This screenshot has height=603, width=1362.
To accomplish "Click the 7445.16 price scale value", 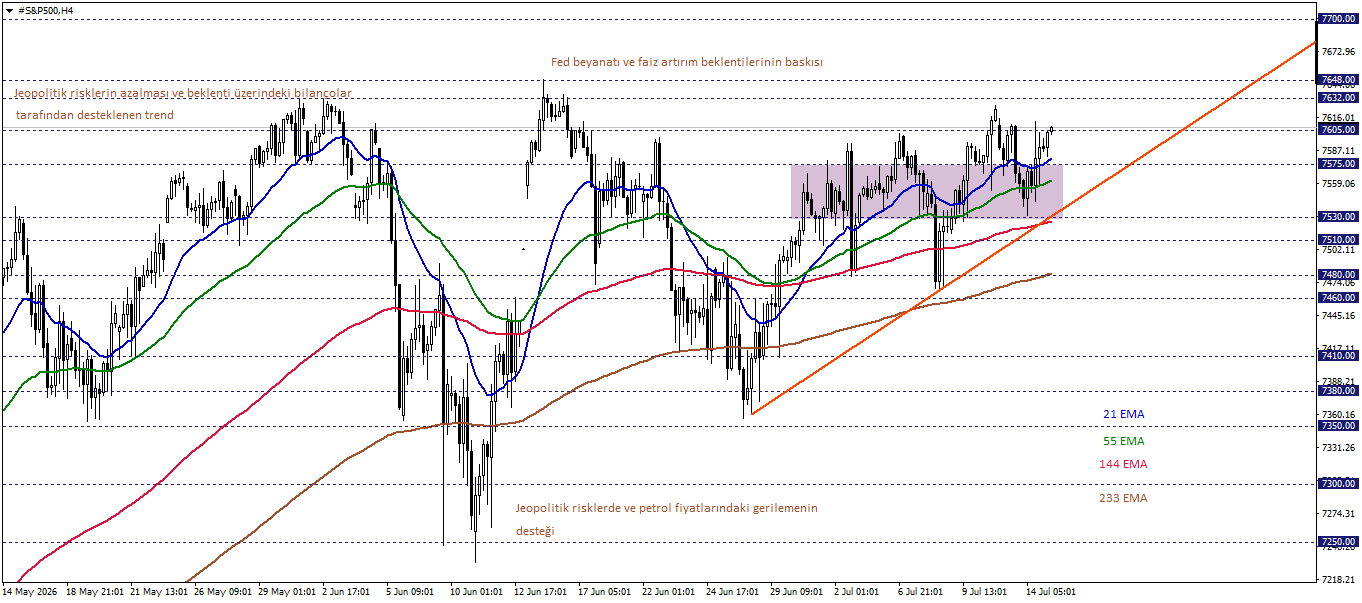I will click(x=1338, y=316).
